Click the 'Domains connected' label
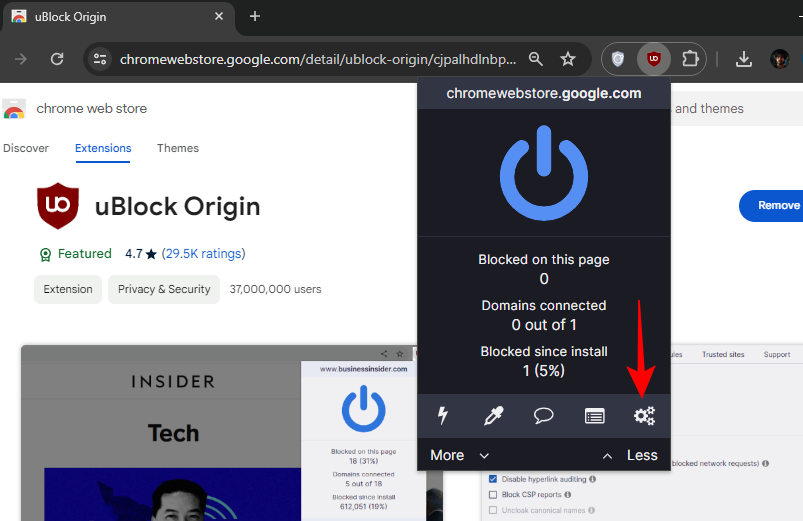 (x=544, y=305)
